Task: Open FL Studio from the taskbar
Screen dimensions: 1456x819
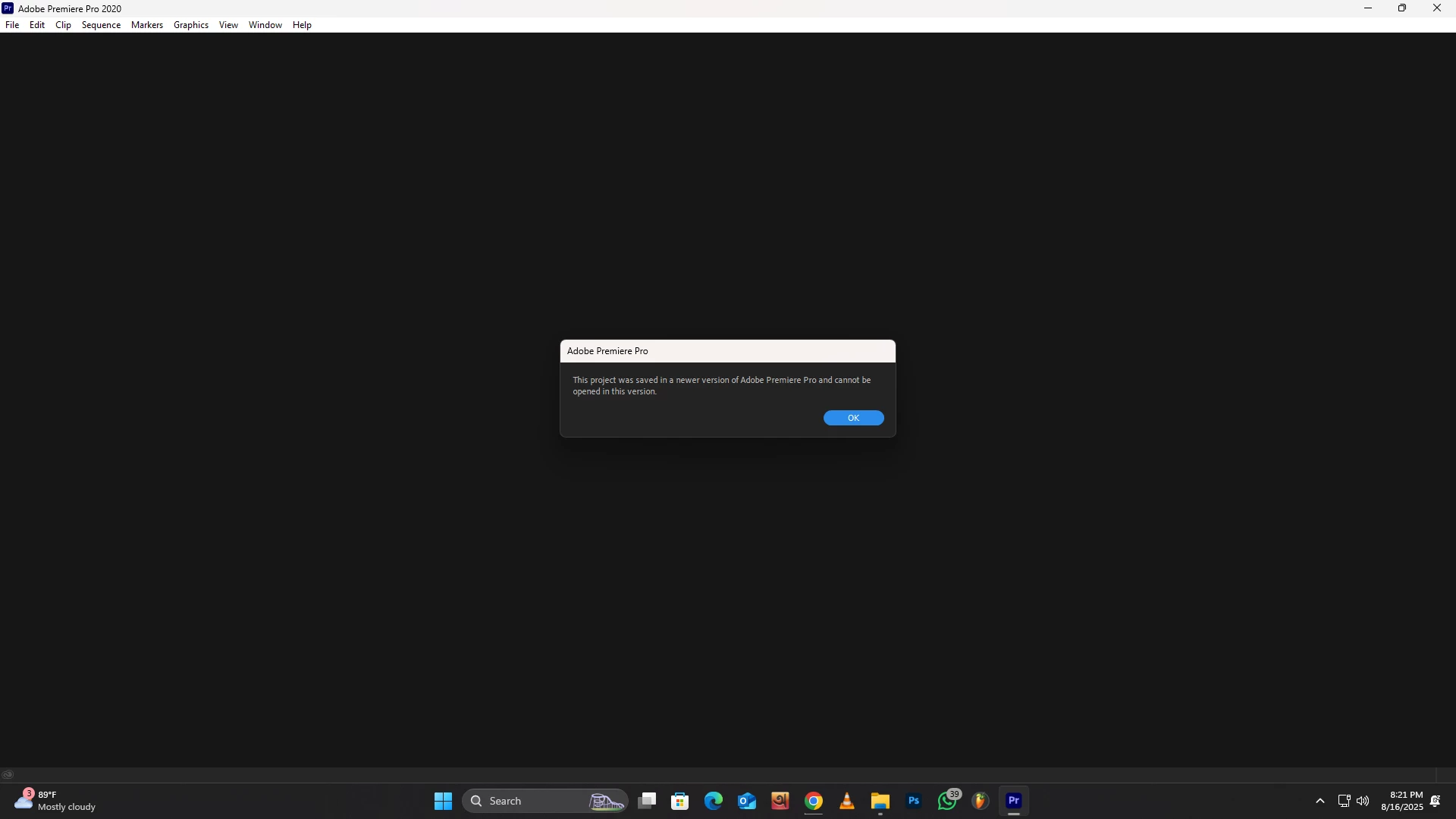Action: click(981, 801)
